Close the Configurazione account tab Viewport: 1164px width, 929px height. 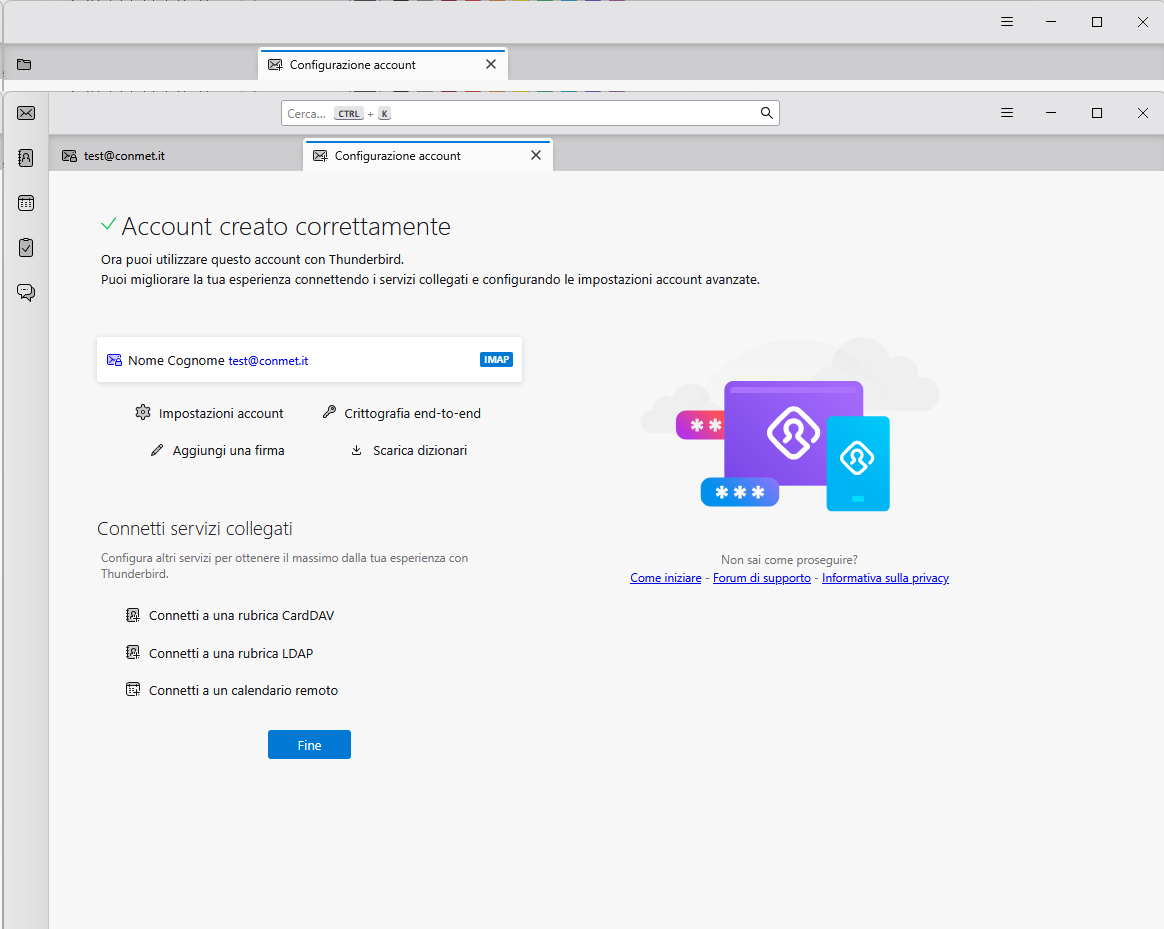[x=535, y=155]
